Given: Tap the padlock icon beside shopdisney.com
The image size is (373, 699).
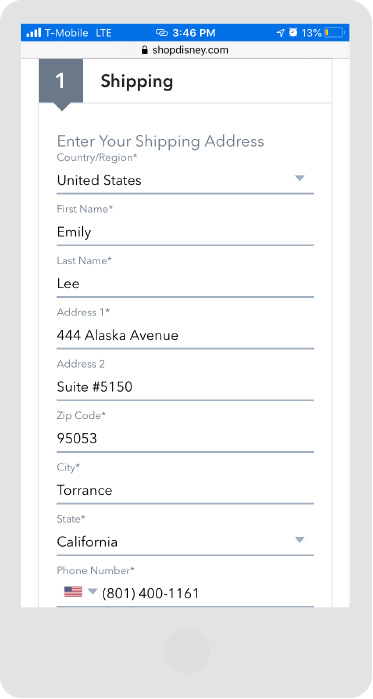Looking at the screenshot, I should click(x=144, y=50).
